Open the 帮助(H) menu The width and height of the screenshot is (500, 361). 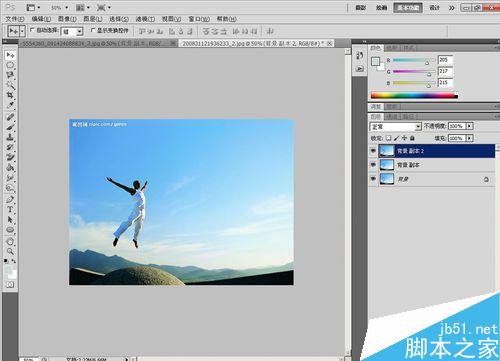(227, 19)
